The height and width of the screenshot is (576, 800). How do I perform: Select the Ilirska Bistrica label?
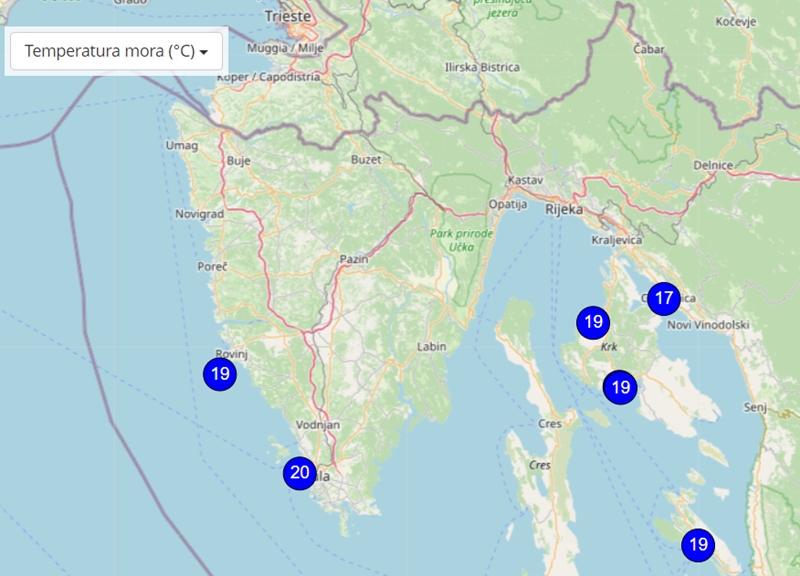[482, 67]
